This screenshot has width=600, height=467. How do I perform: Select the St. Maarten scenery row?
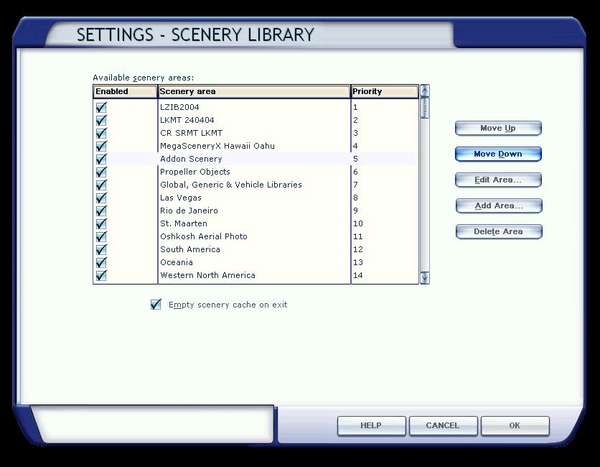(x=256, y=224)
